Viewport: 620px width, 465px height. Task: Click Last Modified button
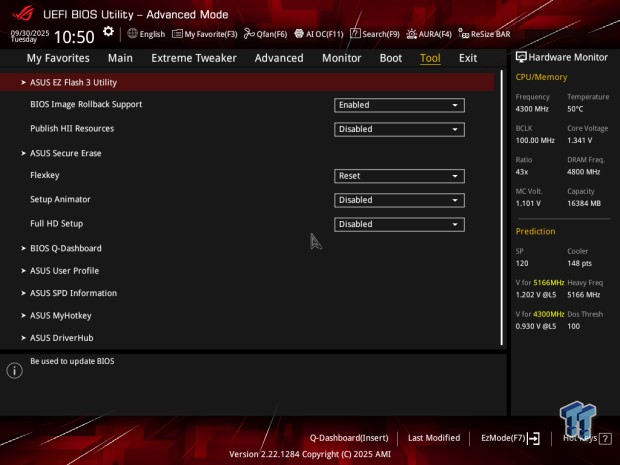434,438
